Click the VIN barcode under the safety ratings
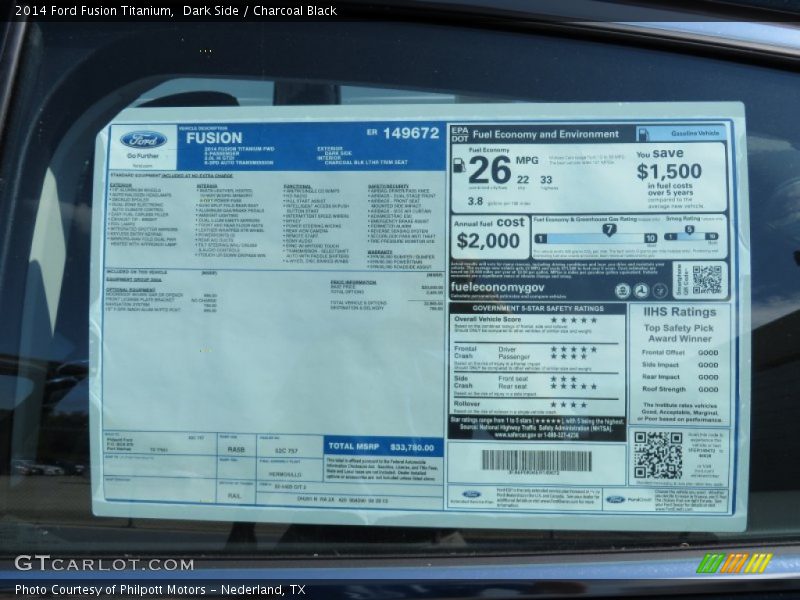Viewport: 800px width, 600px height. coord(537,461)
